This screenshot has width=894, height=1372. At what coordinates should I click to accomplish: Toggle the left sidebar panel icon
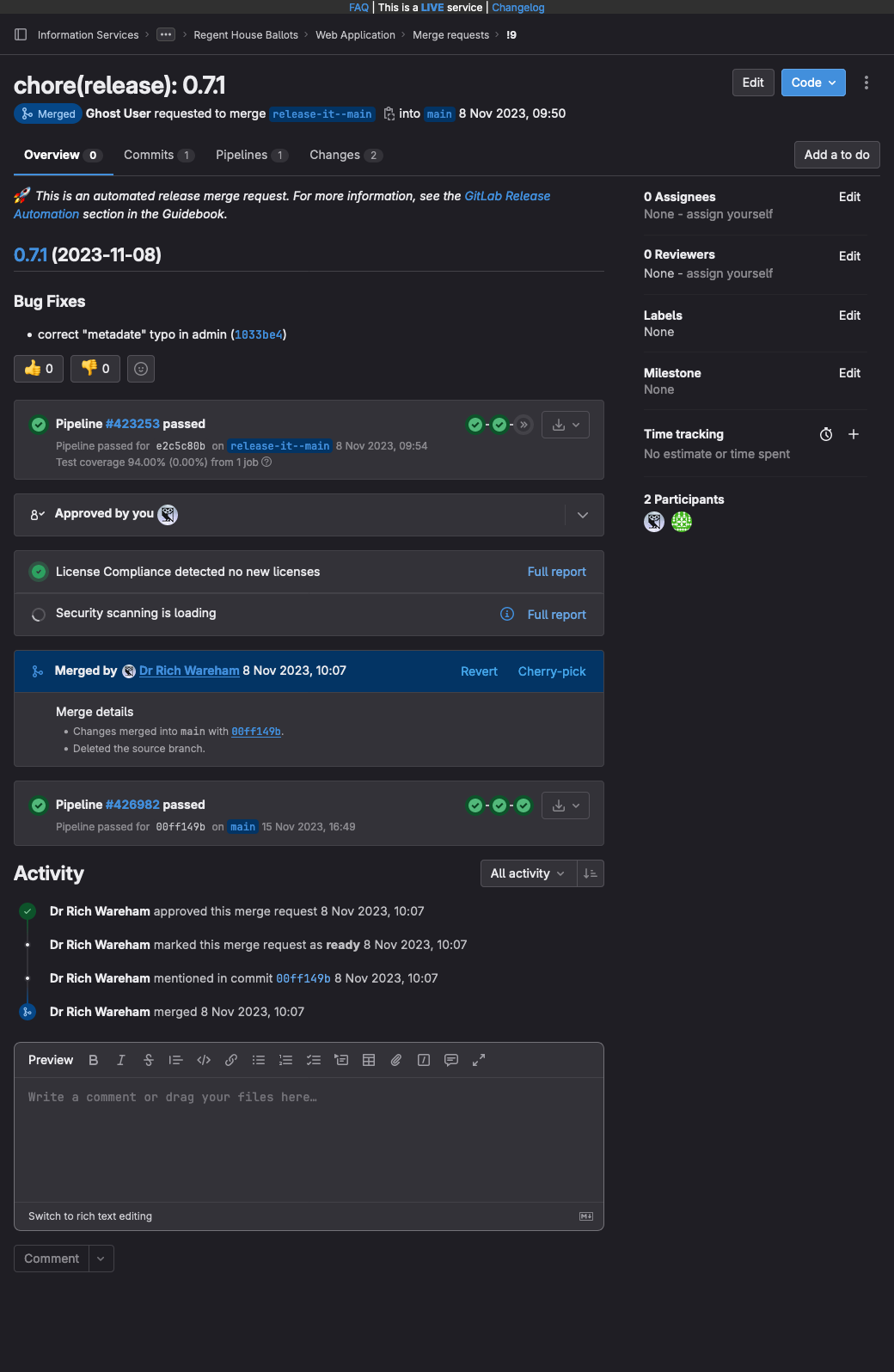pyautogui.click(x=21, y=35)
